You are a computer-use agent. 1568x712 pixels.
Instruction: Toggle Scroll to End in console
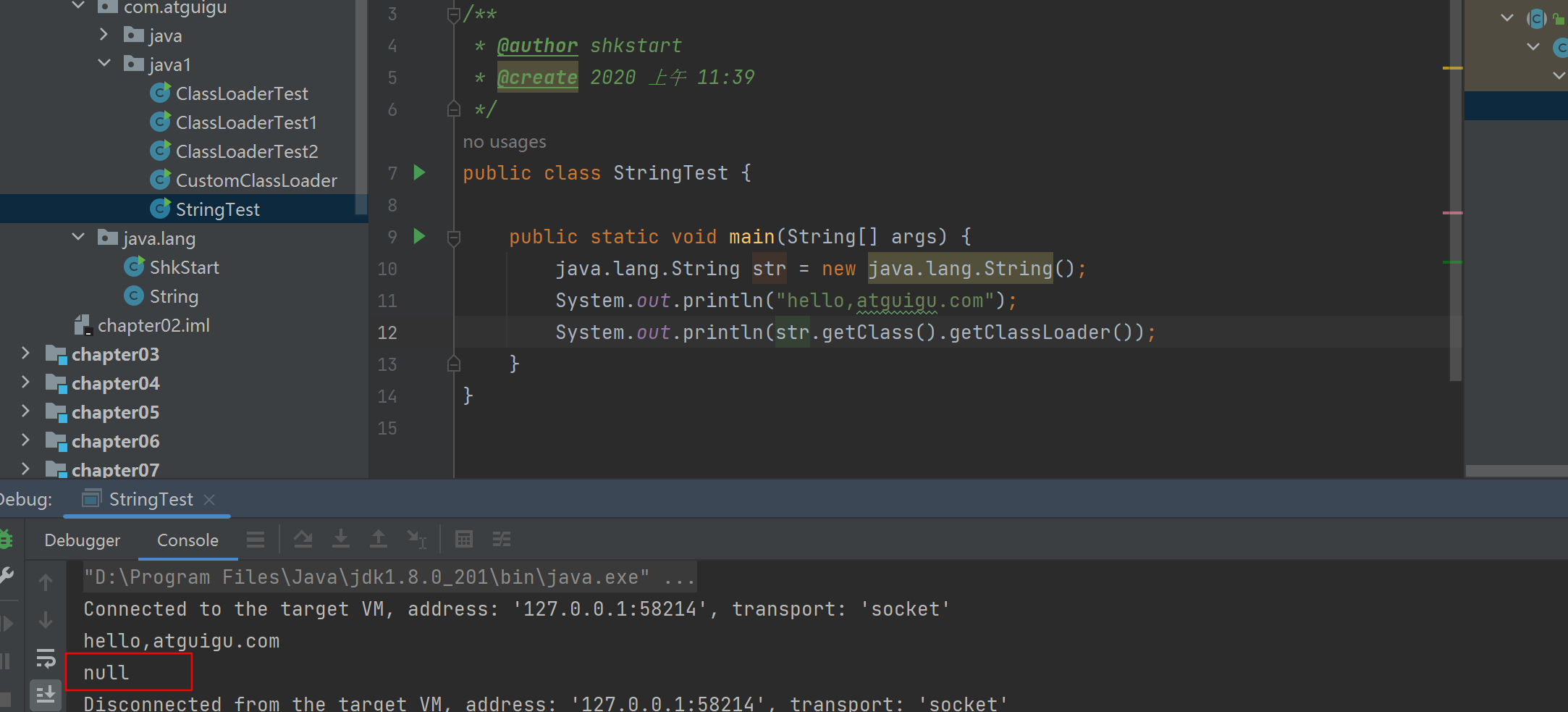click(46, 694)
